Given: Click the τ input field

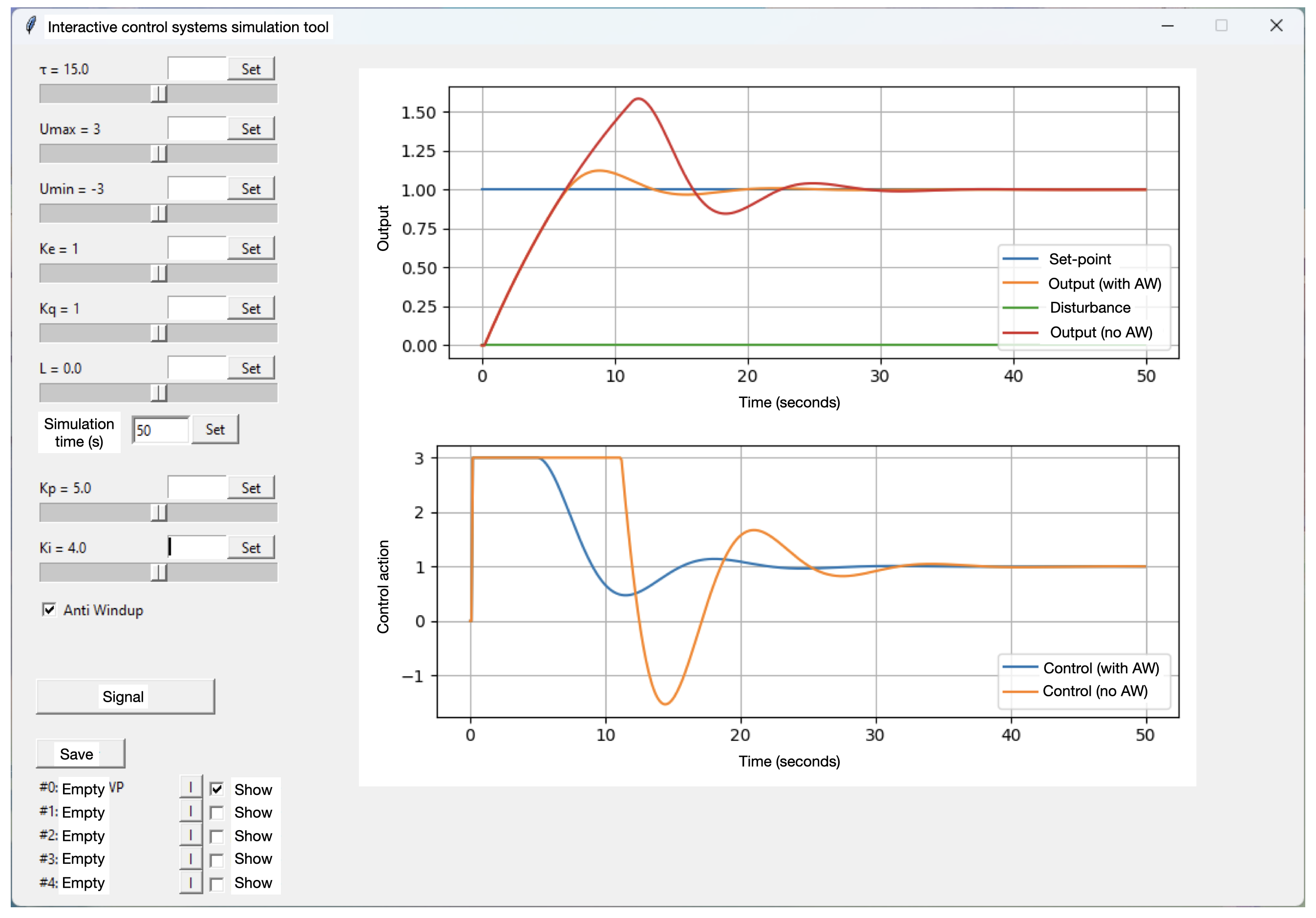Looking at the screenshot, I should coord(198,69).
